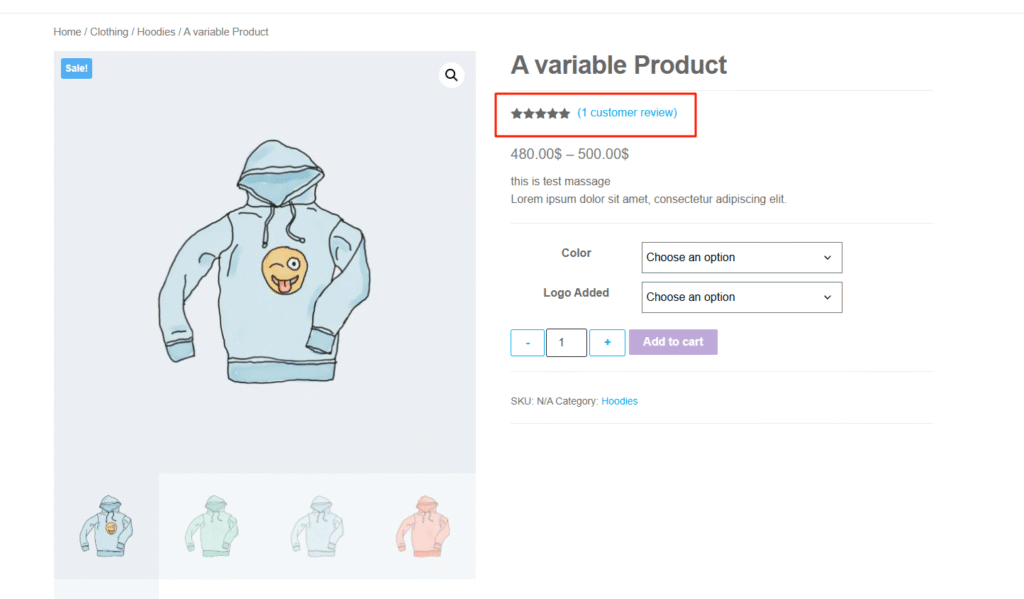Click the main hoodie product image
This screenshot has width=1024, height=599.
coord(264,262)
